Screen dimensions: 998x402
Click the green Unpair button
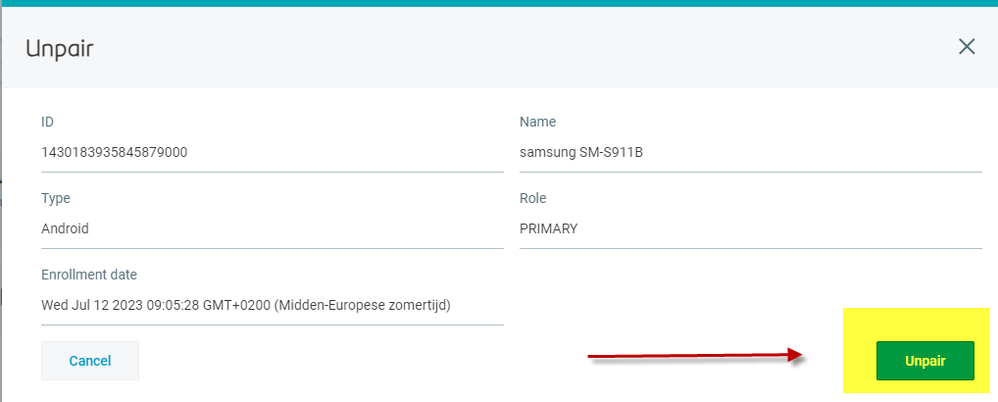point(924,360)
